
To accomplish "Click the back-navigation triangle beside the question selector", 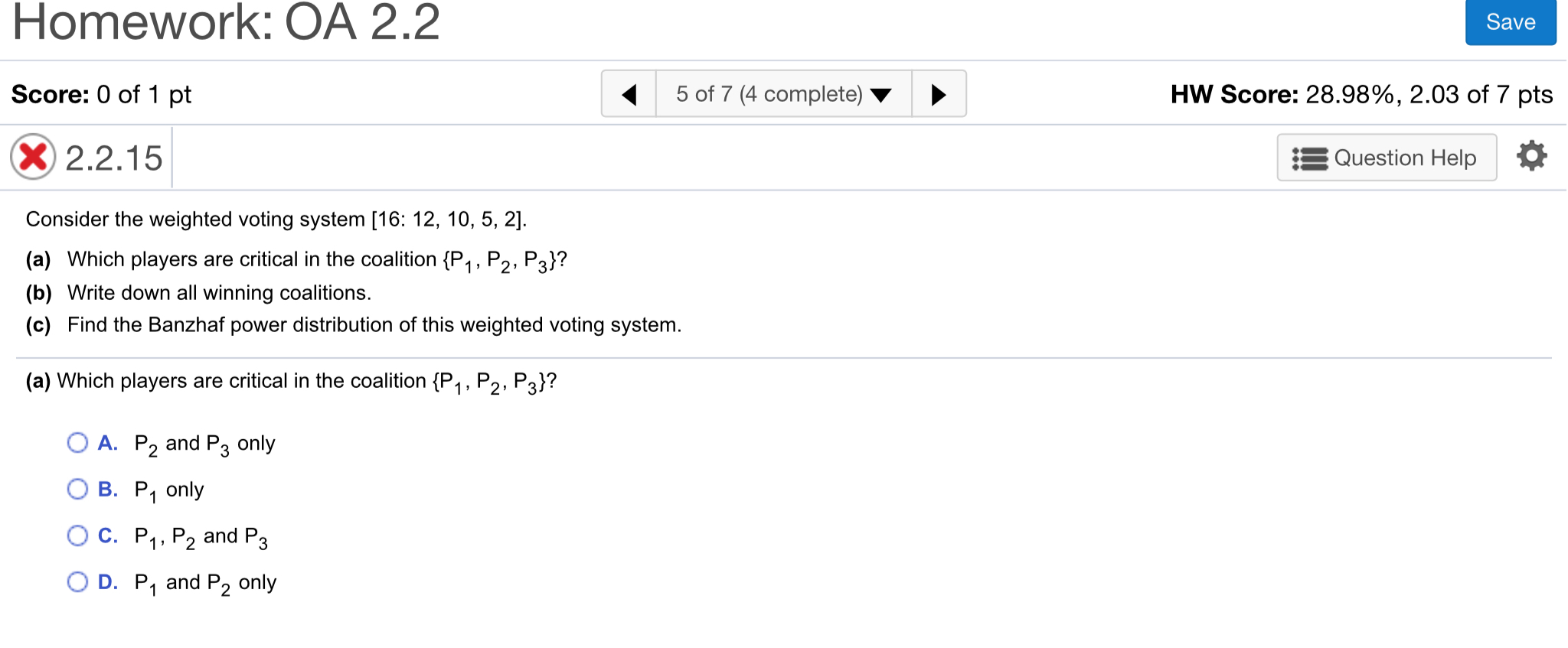I will click(629, 93).
